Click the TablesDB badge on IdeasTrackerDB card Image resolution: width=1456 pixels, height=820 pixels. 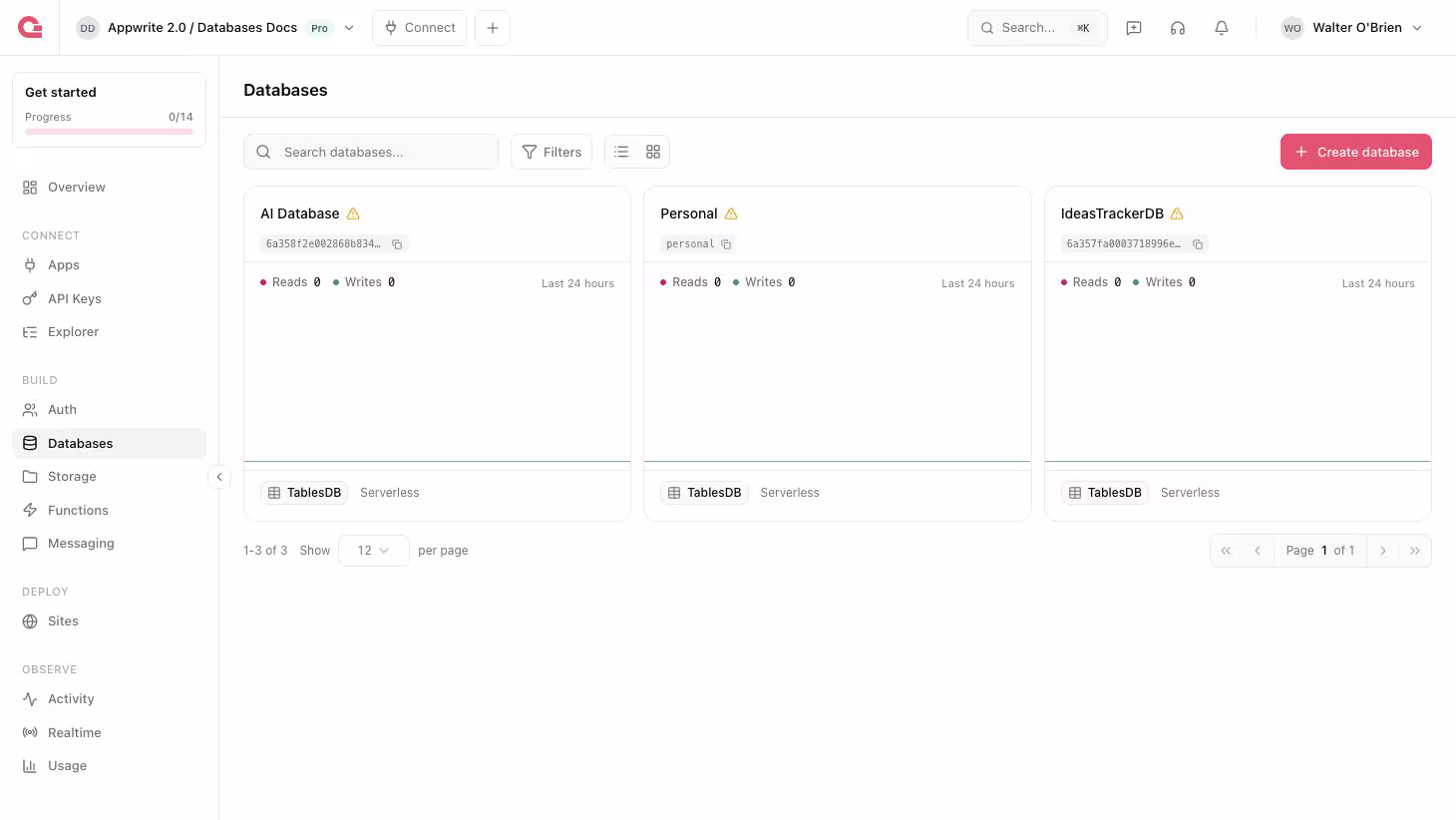(x=1105, y=493)
